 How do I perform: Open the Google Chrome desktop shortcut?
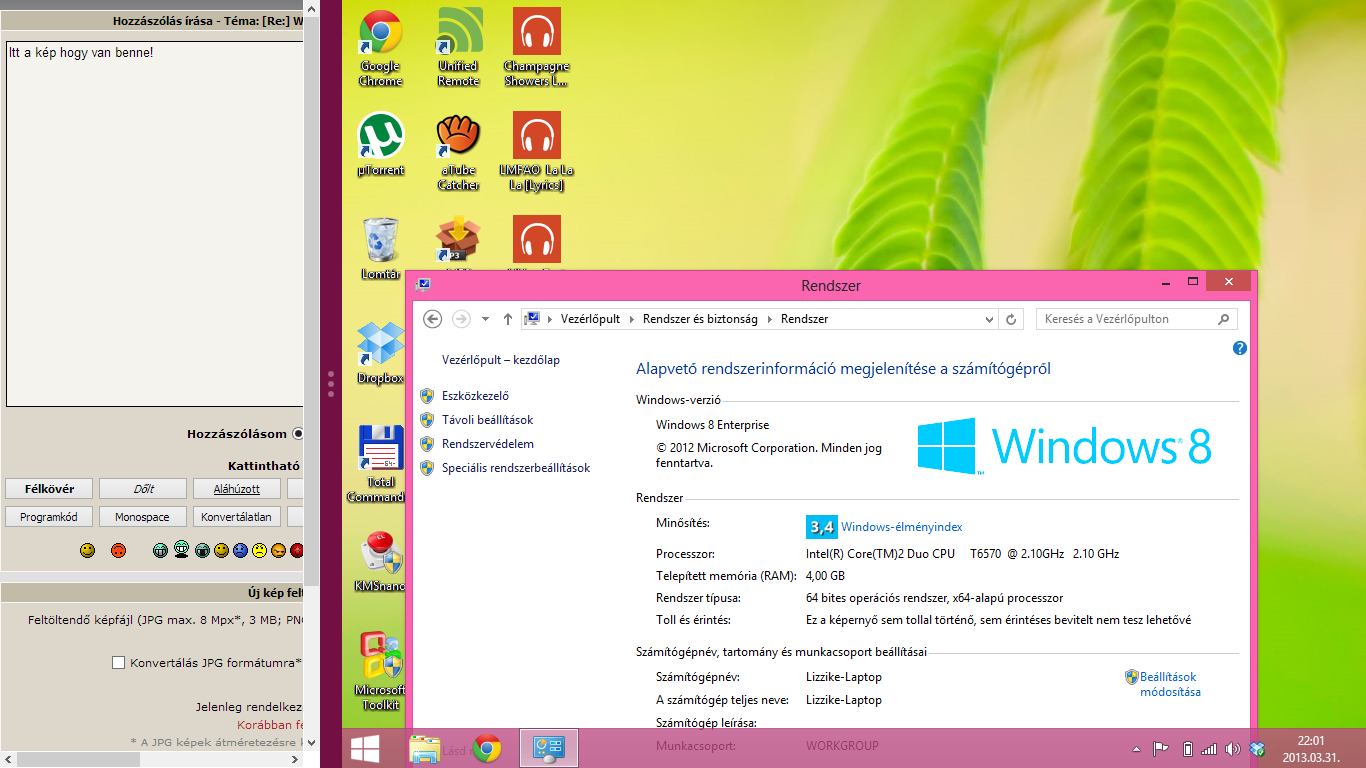point(380,47)
